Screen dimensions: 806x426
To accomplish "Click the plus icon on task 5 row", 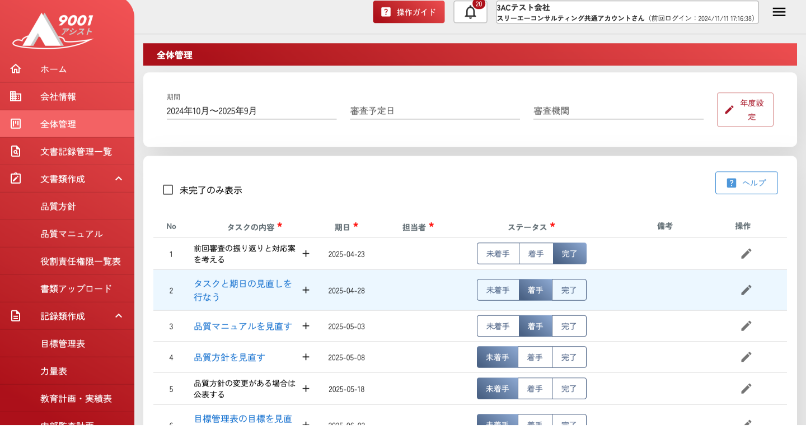I will (x=306, y=388).
